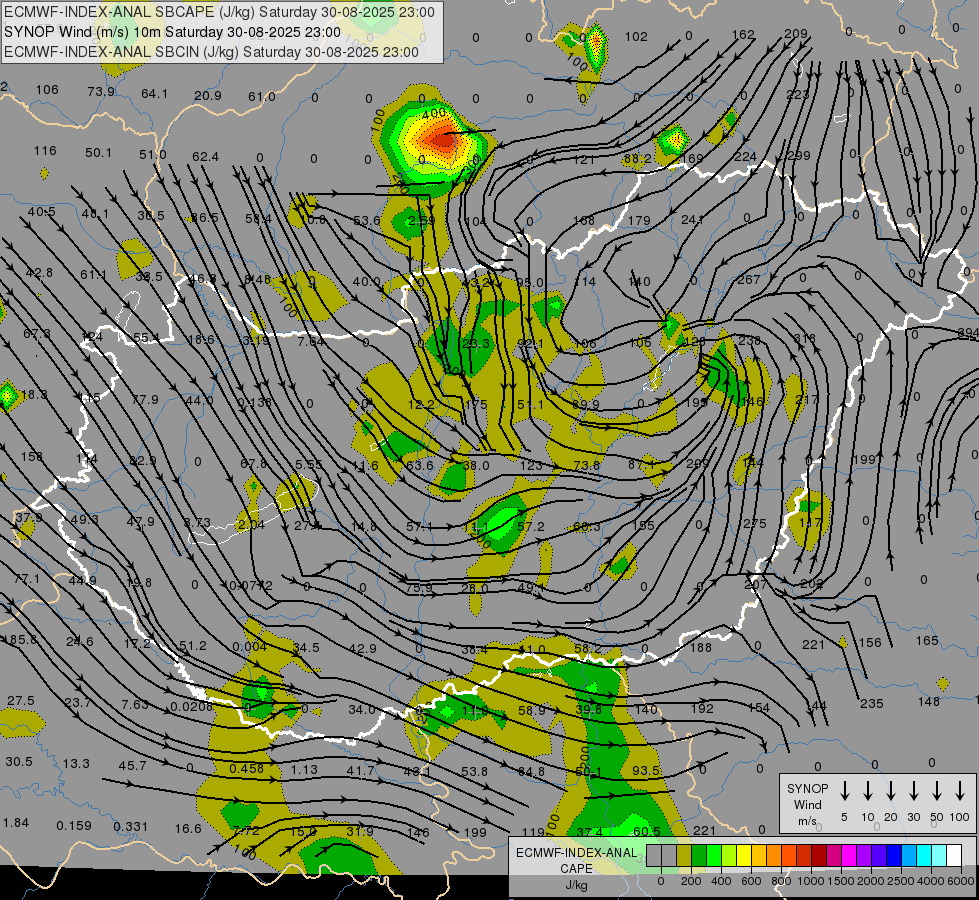Click the map value 0.004
This screenshot has width=979, height=900.
click(249, 646)
